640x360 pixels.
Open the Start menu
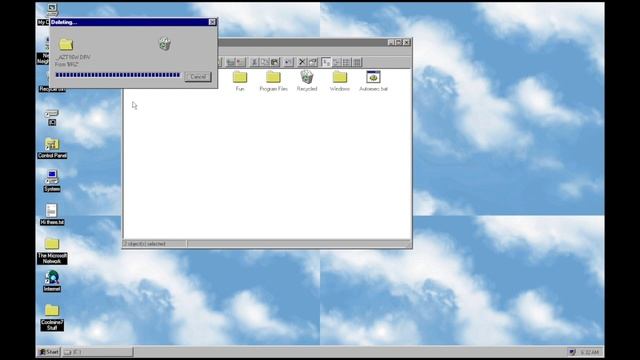click(49, 352)
